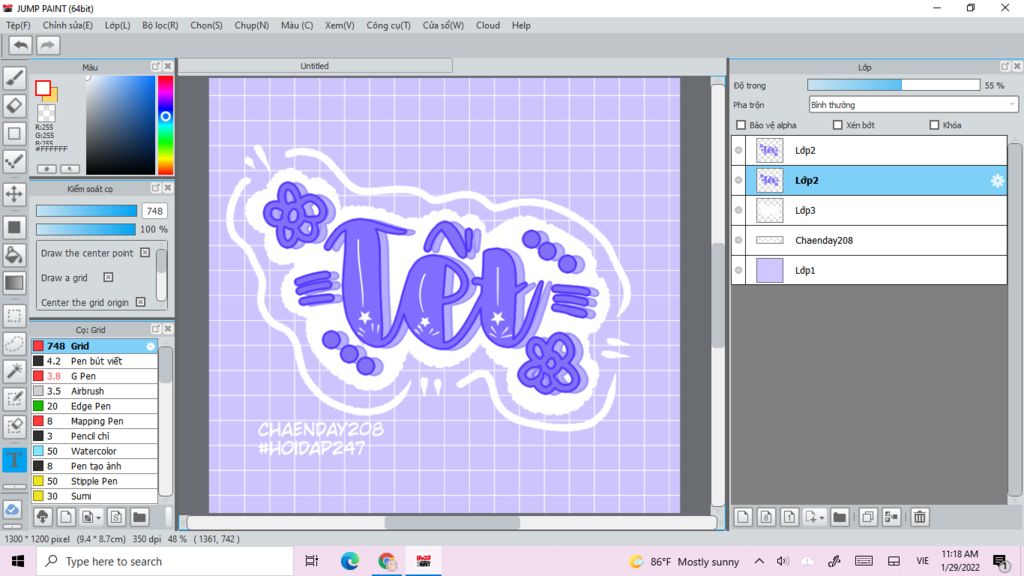
Task: Select the selection pen tool
Action: pos(14,399)
